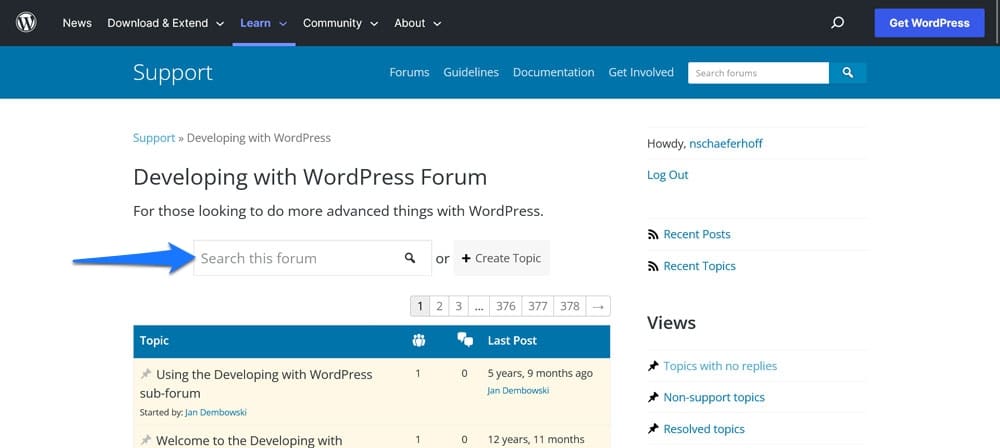
Task: Go to the Guidelines tab
Action: [471, 73]
